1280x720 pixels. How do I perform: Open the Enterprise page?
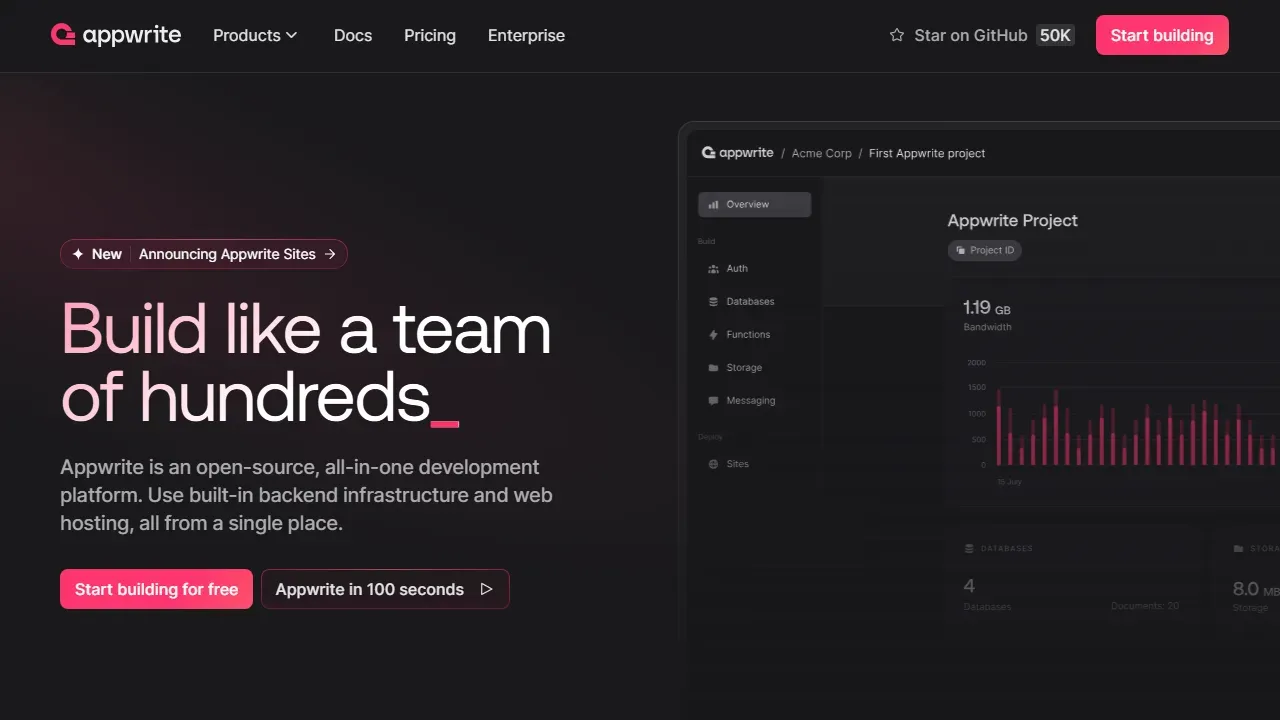[x=526, y=35]
